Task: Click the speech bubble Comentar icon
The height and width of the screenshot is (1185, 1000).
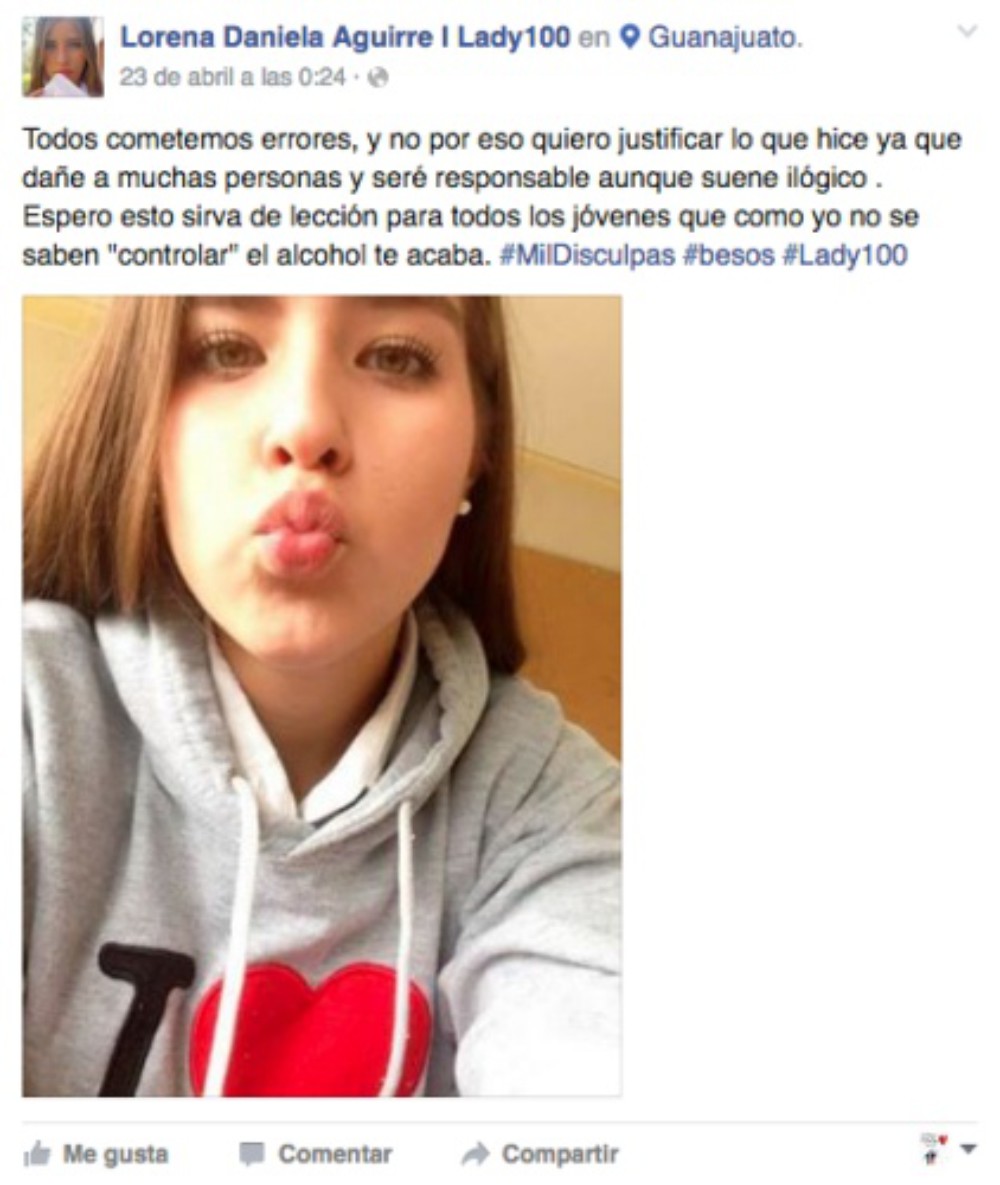Action: (252, 1154)
